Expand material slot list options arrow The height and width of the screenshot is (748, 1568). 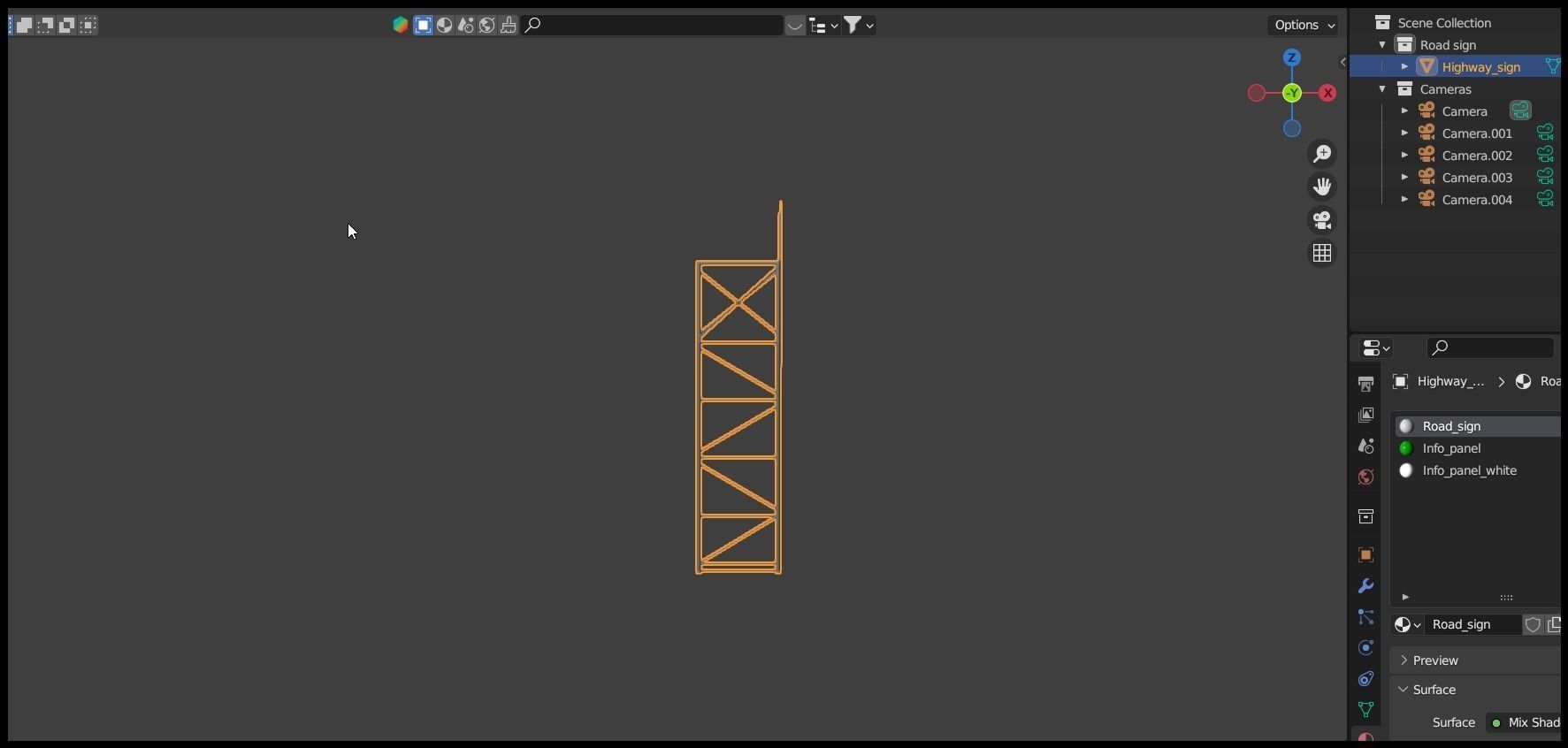(1405, 597)
